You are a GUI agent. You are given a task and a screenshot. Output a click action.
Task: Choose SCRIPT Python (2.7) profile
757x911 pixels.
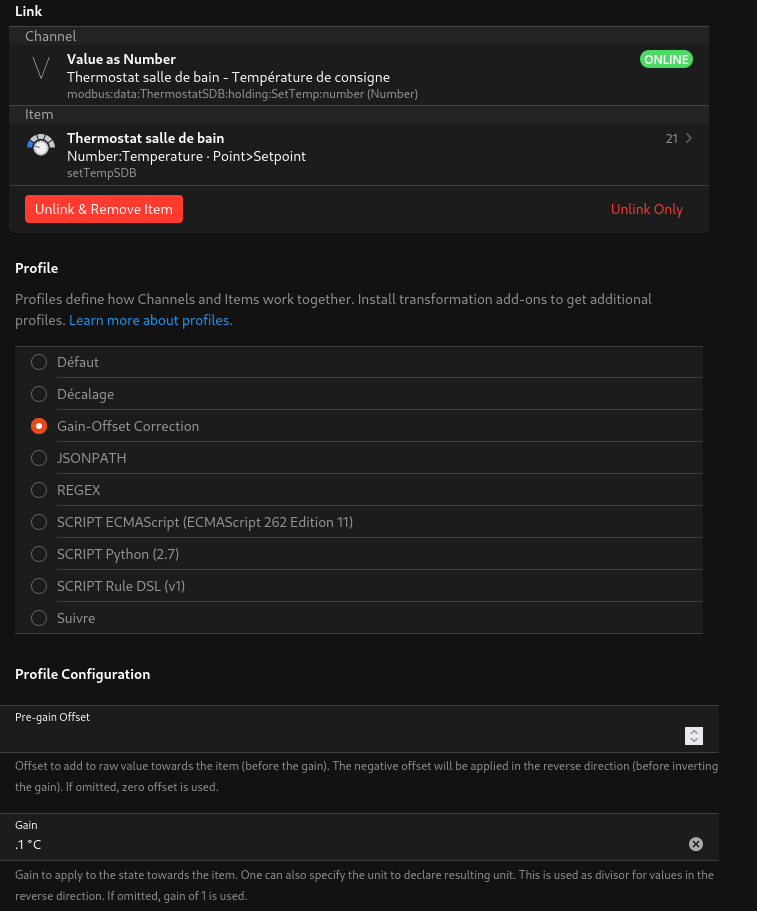(39, 554)
